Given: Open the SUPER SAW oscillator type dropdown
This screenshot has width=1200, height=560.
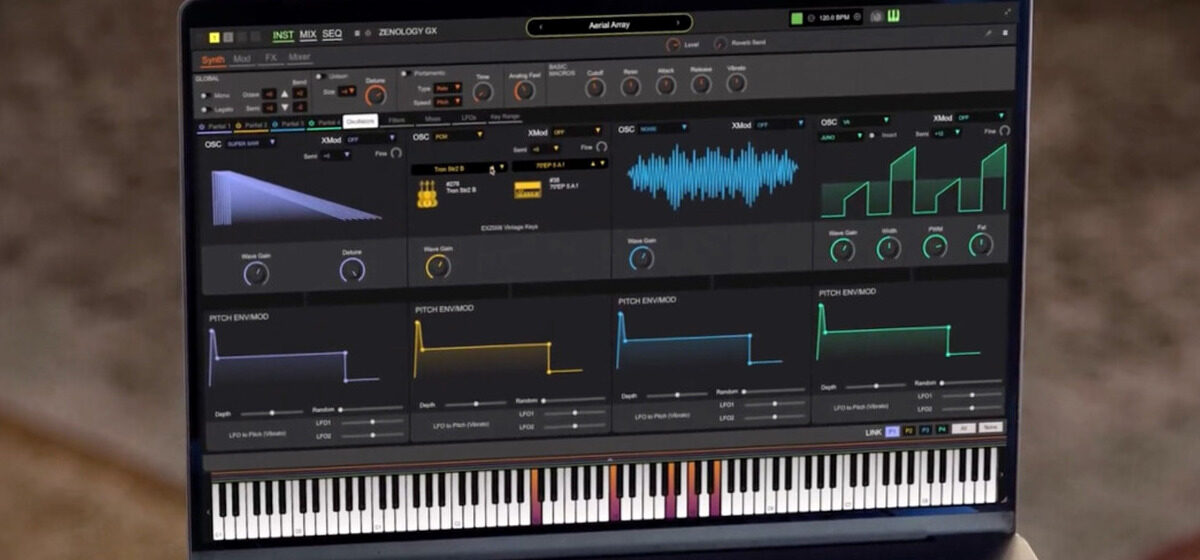Looking at the screenshot, I should (x=250, y=144).
